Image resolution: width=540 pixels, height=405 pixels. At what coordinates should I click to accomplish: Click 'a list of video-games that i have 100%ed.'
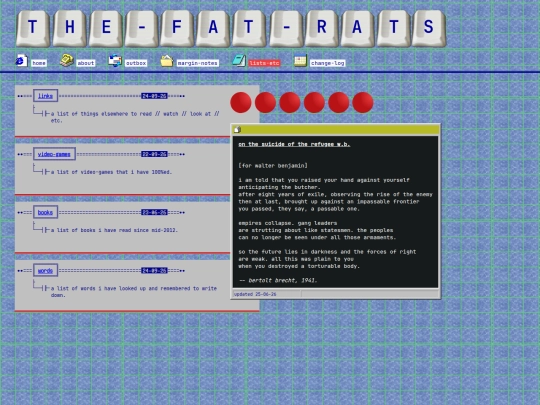point(111,172)
